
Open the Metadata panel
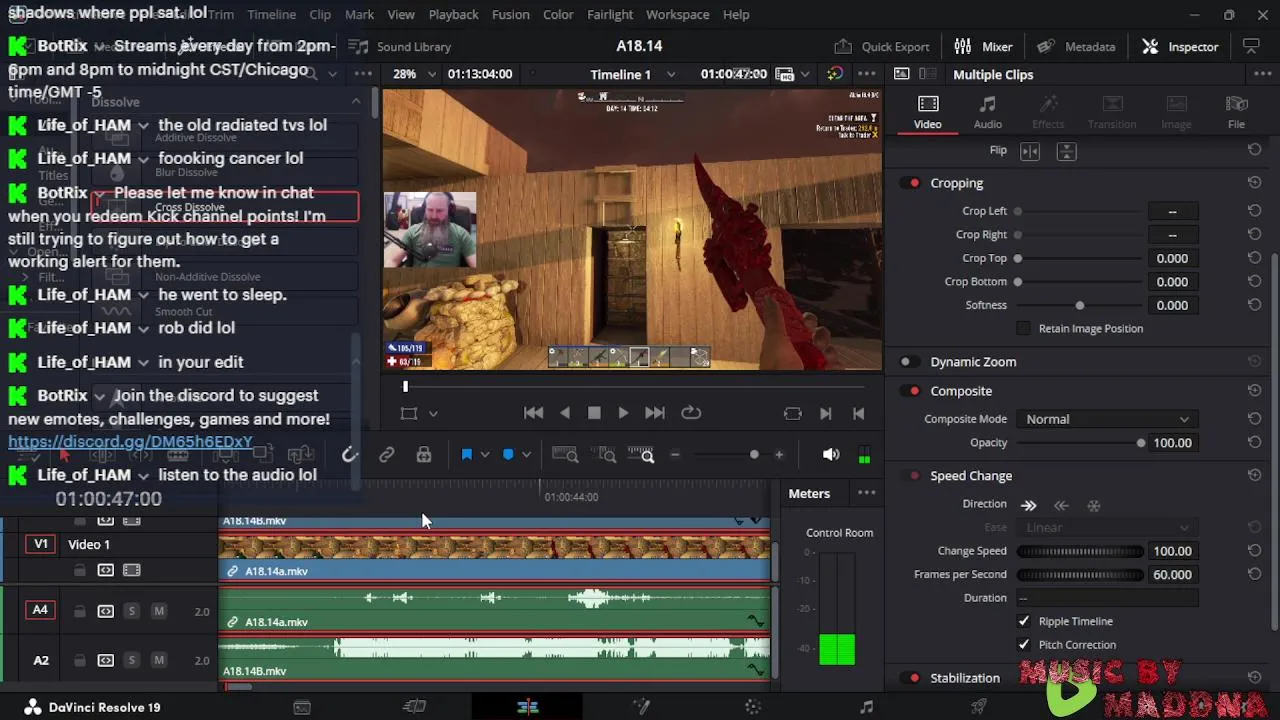(x=1076, y=47)
